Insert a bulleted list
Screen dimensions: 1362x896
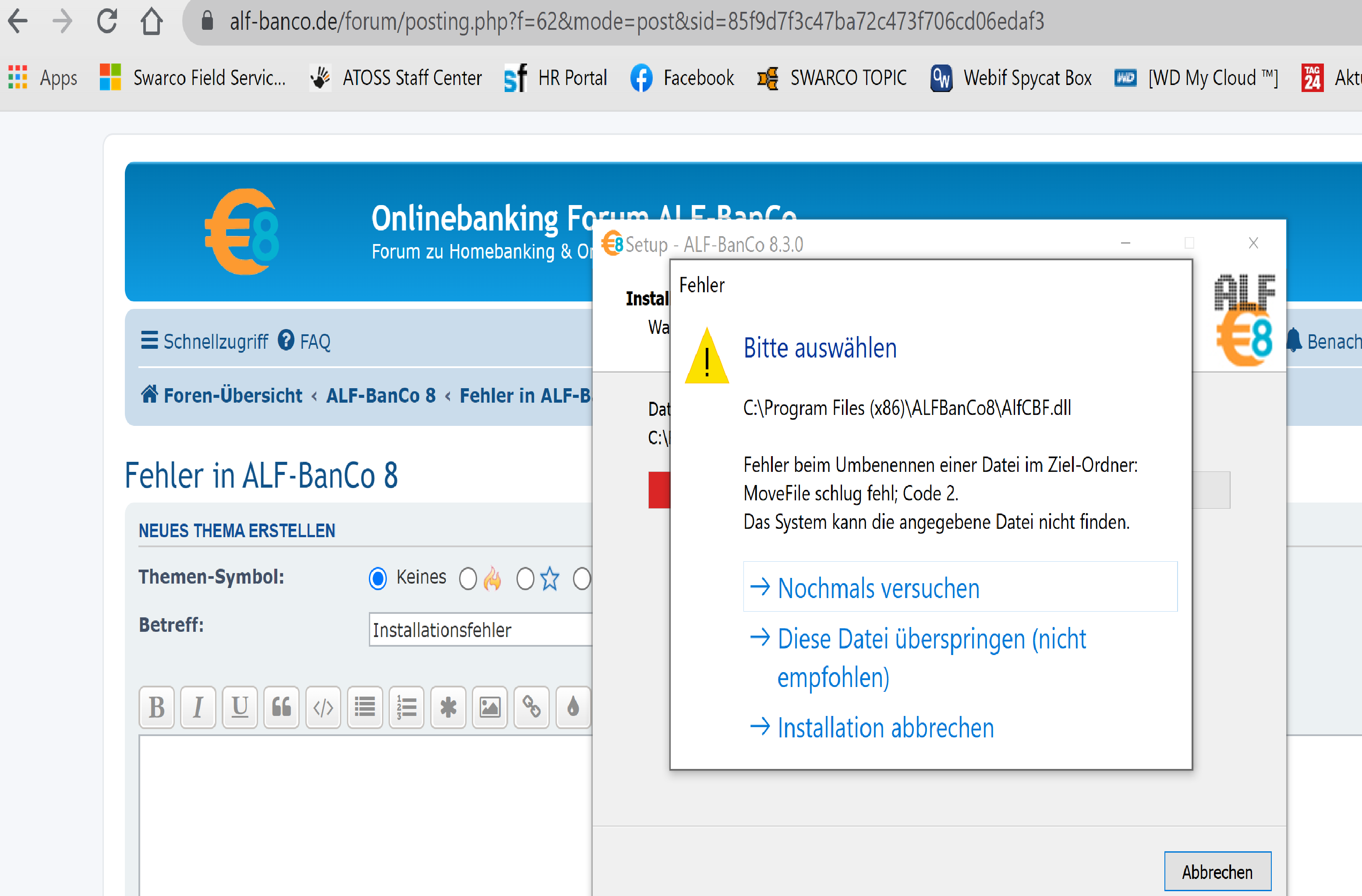tap(364, 707)
